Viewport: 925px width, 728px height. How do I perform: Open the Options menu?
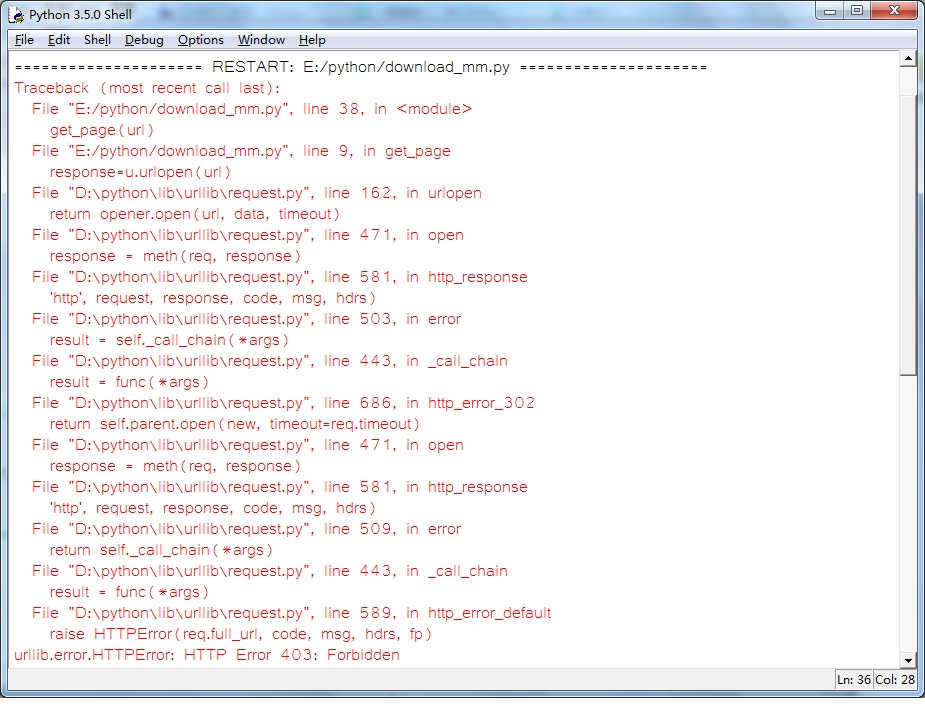point(200,40)
